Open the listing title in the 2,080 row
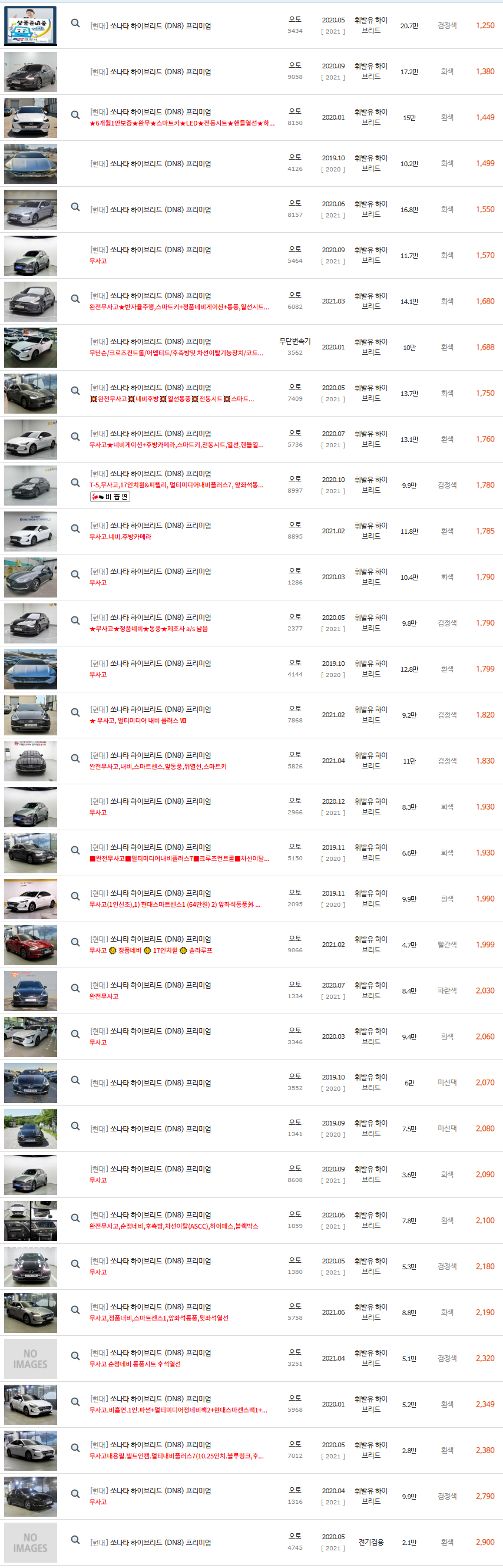Screen dimensions: 503x1568 tap(150, 1128)
